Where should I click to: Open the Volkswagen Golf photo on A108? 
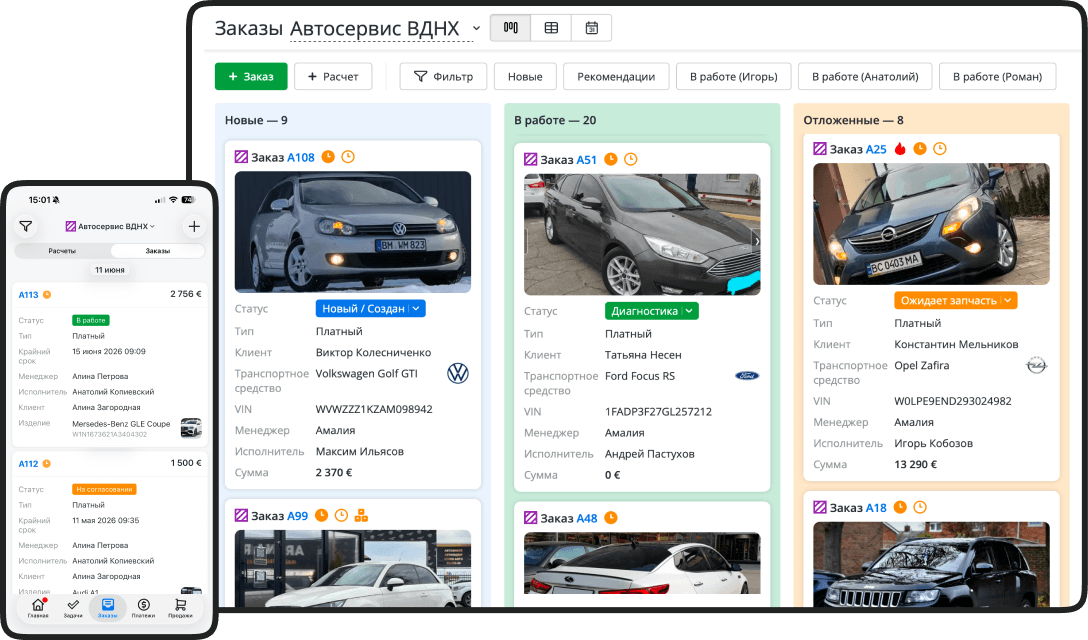(352, 232)
